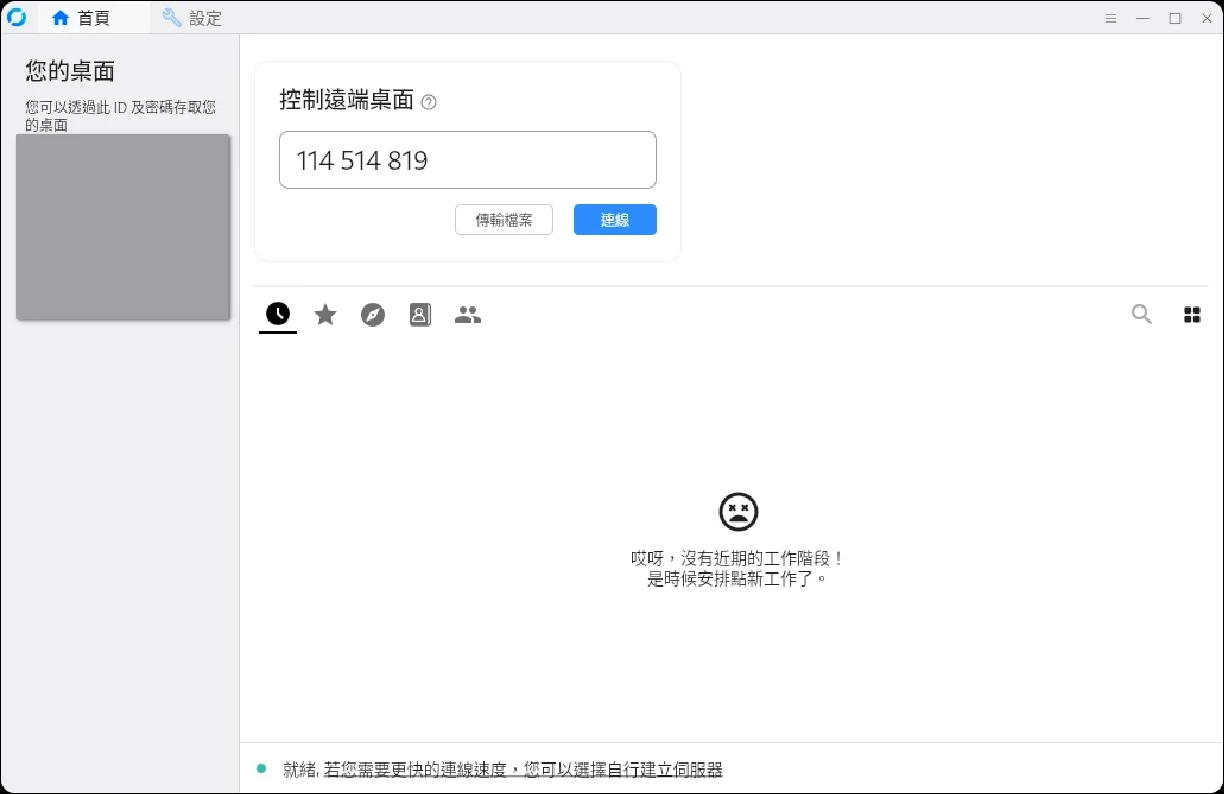Close the RustDesk window
The height and width of the screenshot is (794, 1224).
1206,18
